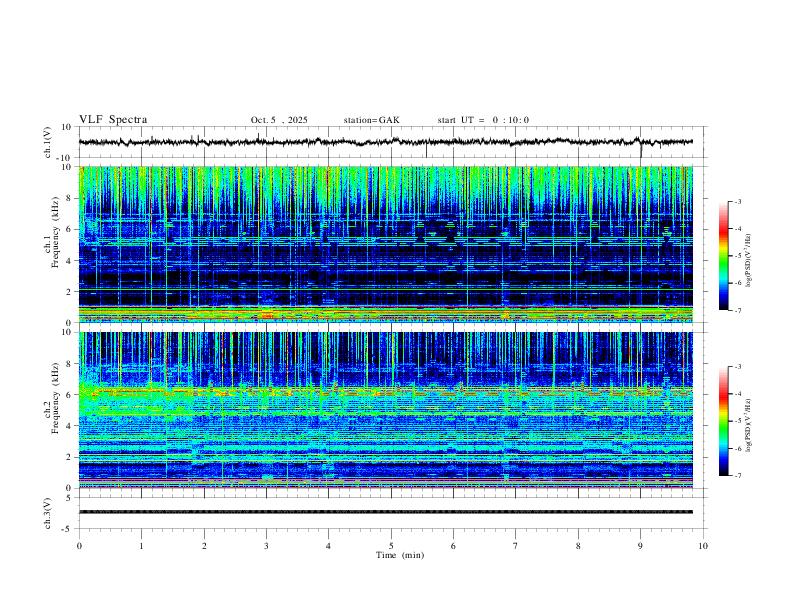Select the date text "Oct. 5 , 2025"

(x=279, y=120)
